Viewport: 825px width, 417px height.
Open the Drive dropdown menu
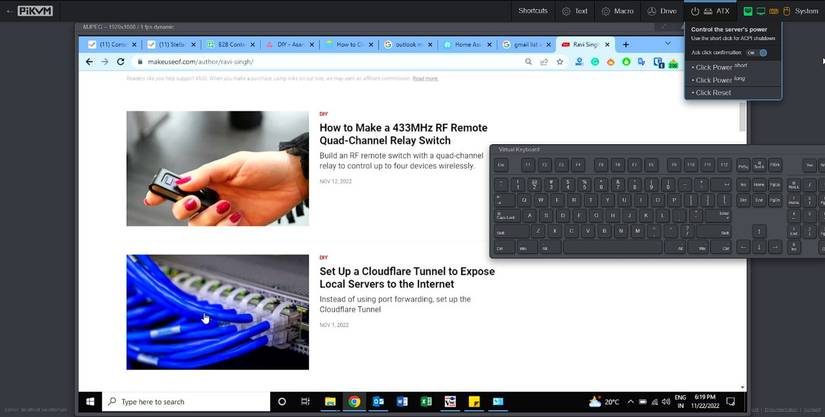coord(661,11)
